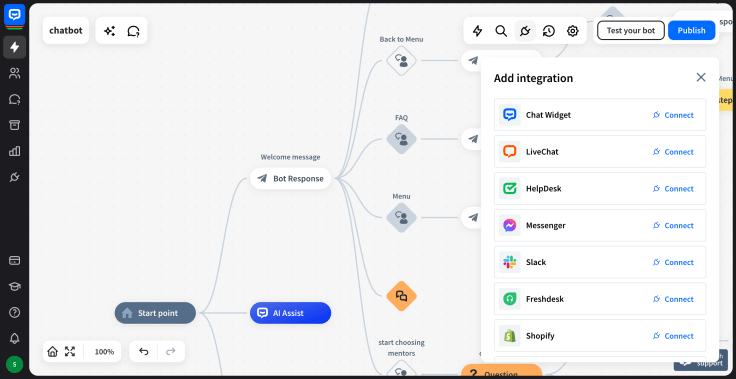Open the notifications bell icon
Screen dimensions: 736x379
click(15, 338)
